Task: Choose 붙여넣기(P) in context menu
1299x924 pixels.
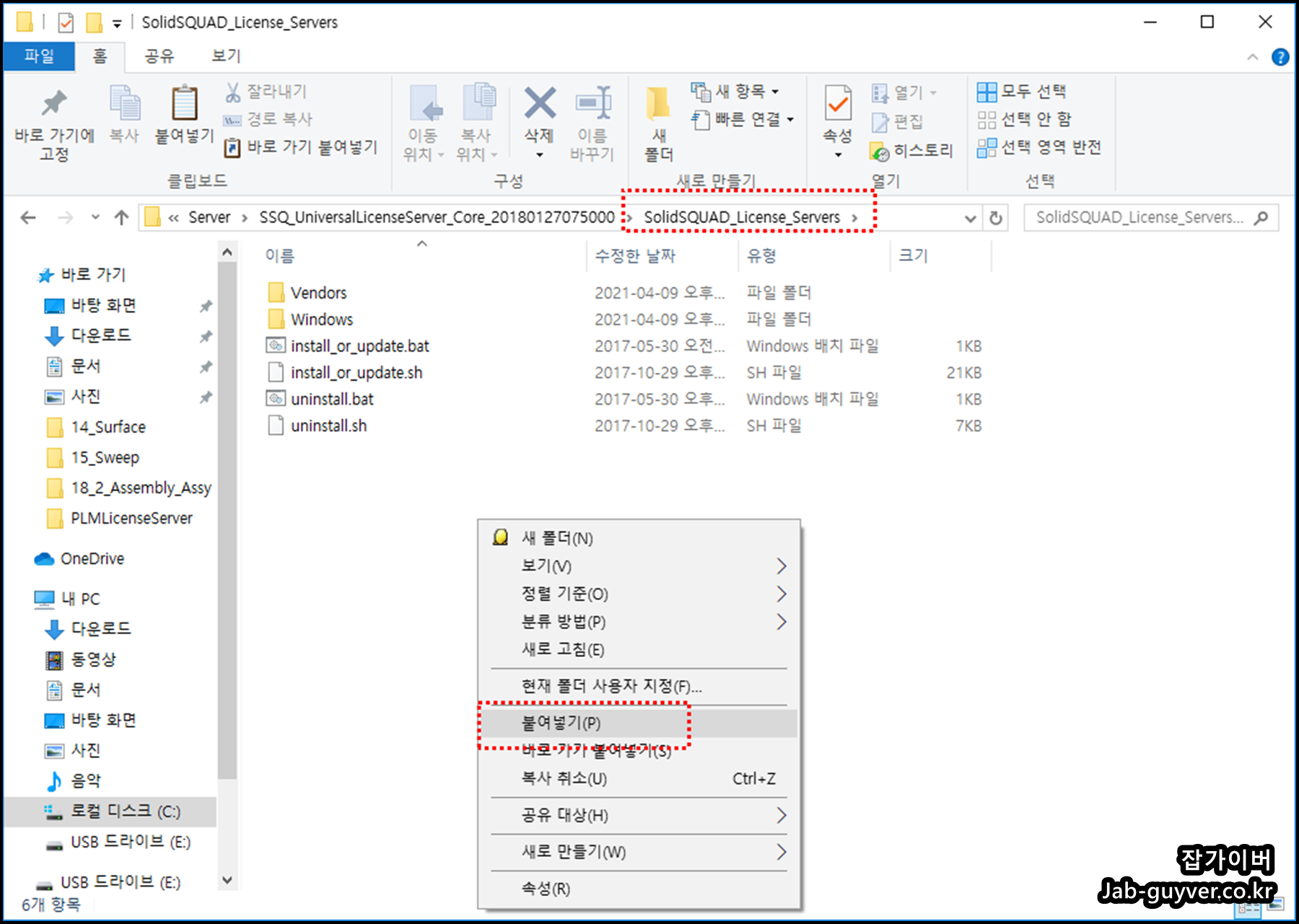Action: point(639,723)
